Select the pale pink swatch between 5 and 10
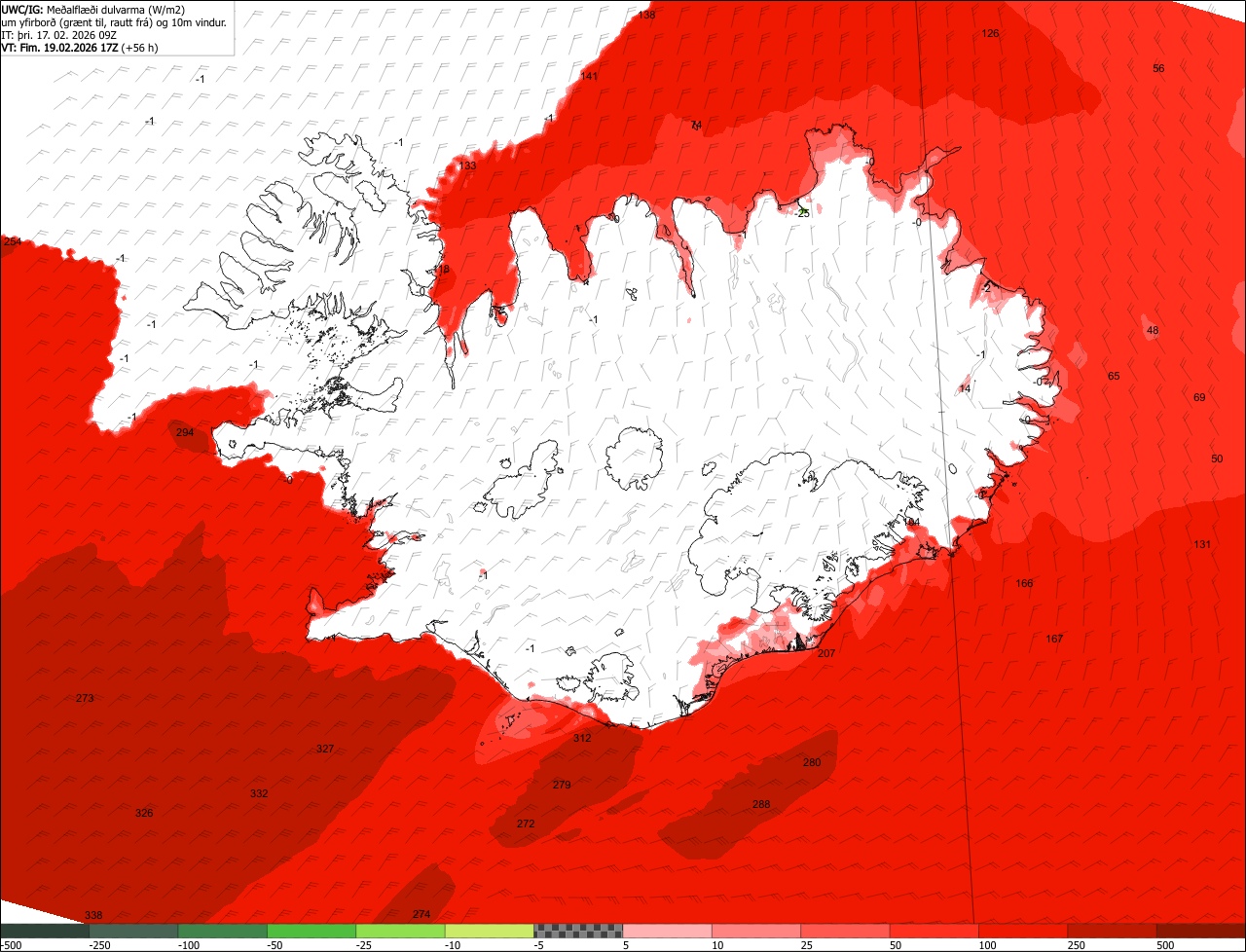The width and height of the screenshot is (1246, 952). (668, 931)
